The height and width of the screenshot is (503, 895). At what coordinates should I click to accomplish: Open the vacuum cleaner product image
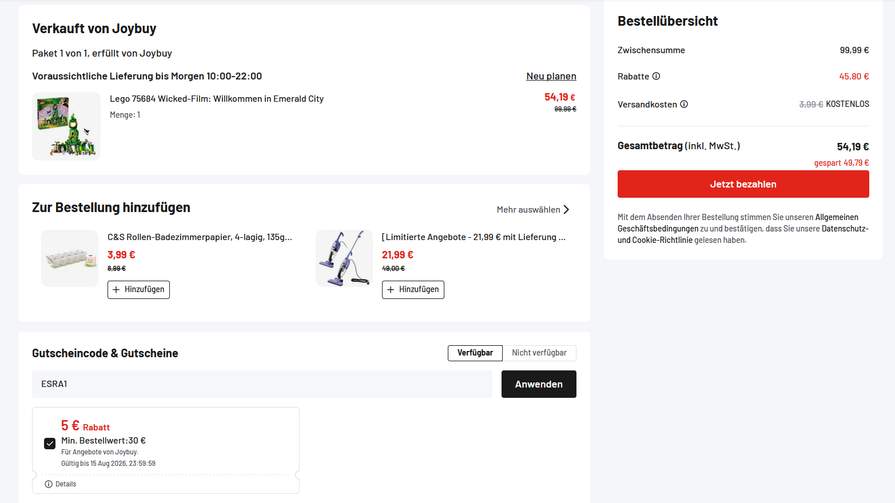click(344, 258)
